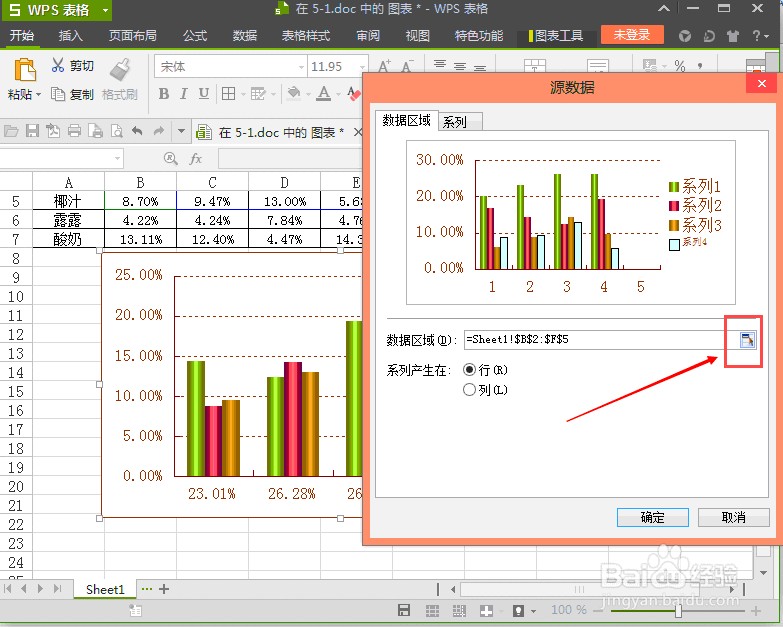Open the 插入 ribbon tab
This screenshot has width=783, height=627.
(x=70, y=35)
